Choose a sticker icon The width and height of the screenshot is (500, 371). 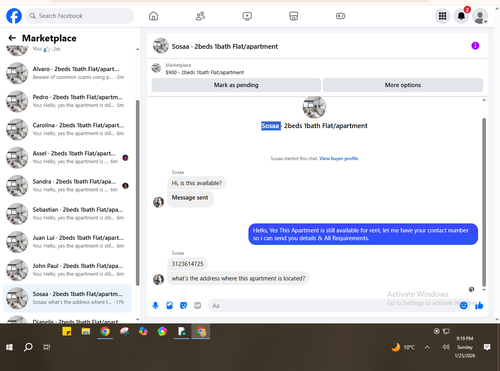(x=183, y=305)
